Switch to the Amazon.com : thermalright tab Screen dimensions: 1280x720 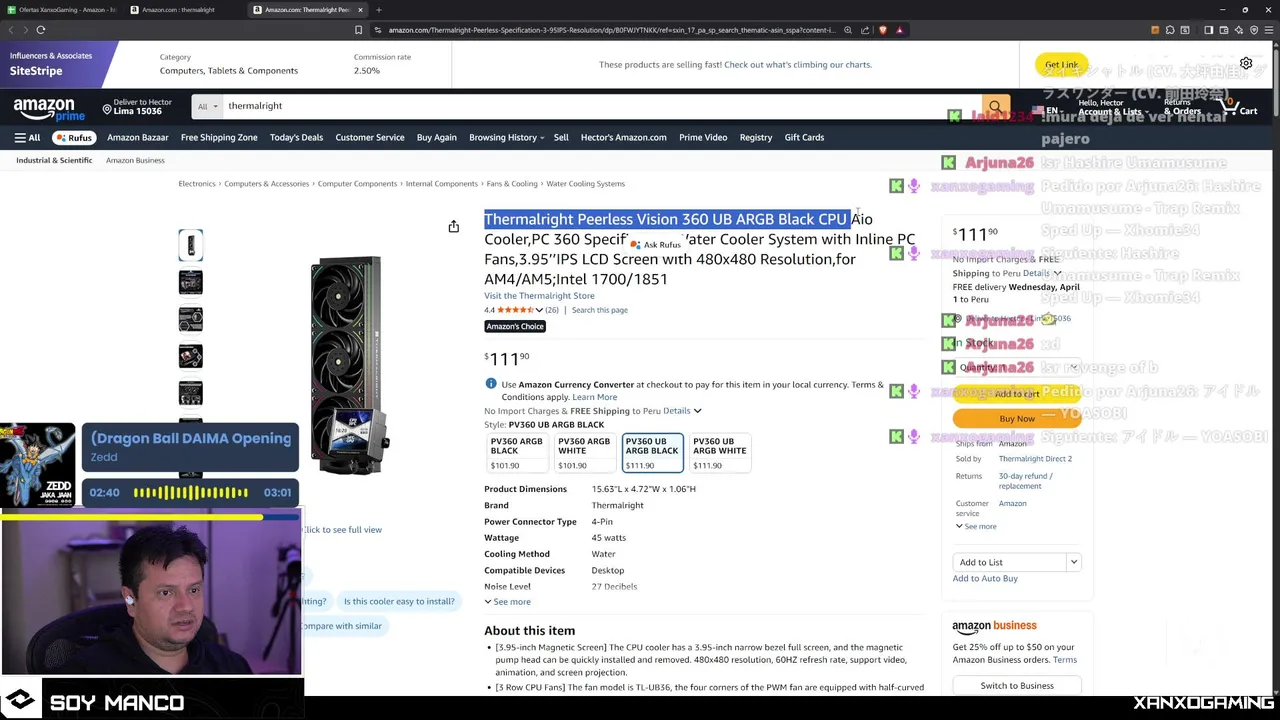point(185,10)
